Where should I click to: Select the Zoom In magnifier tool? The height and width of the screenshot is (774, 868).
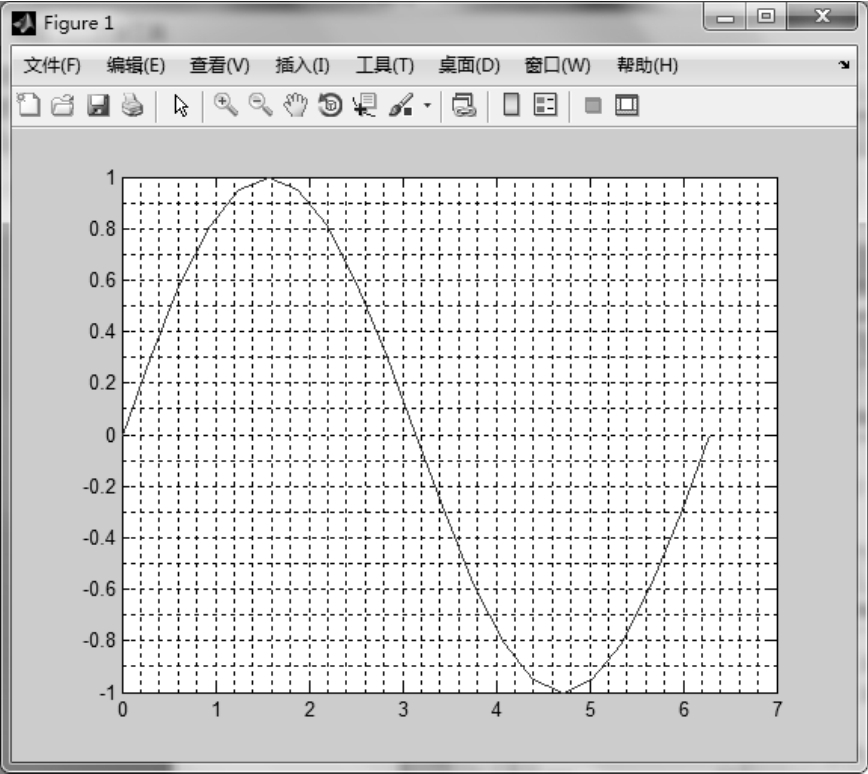click(226, 105)
